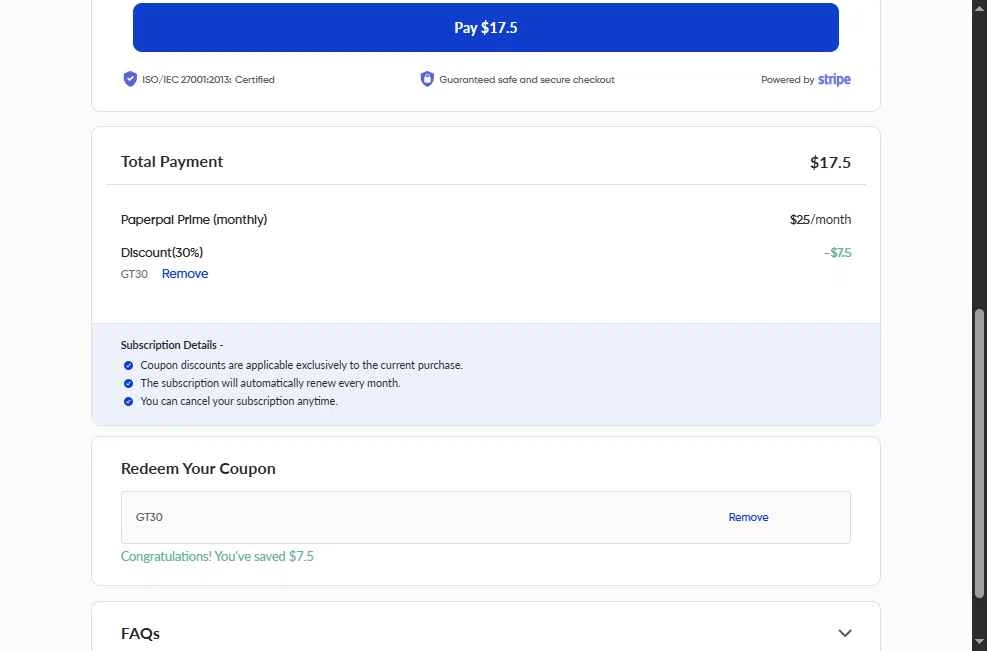Click the auto-renew bullet check icon
Viewport: 987px width, 651px height.
pos(128,383)
